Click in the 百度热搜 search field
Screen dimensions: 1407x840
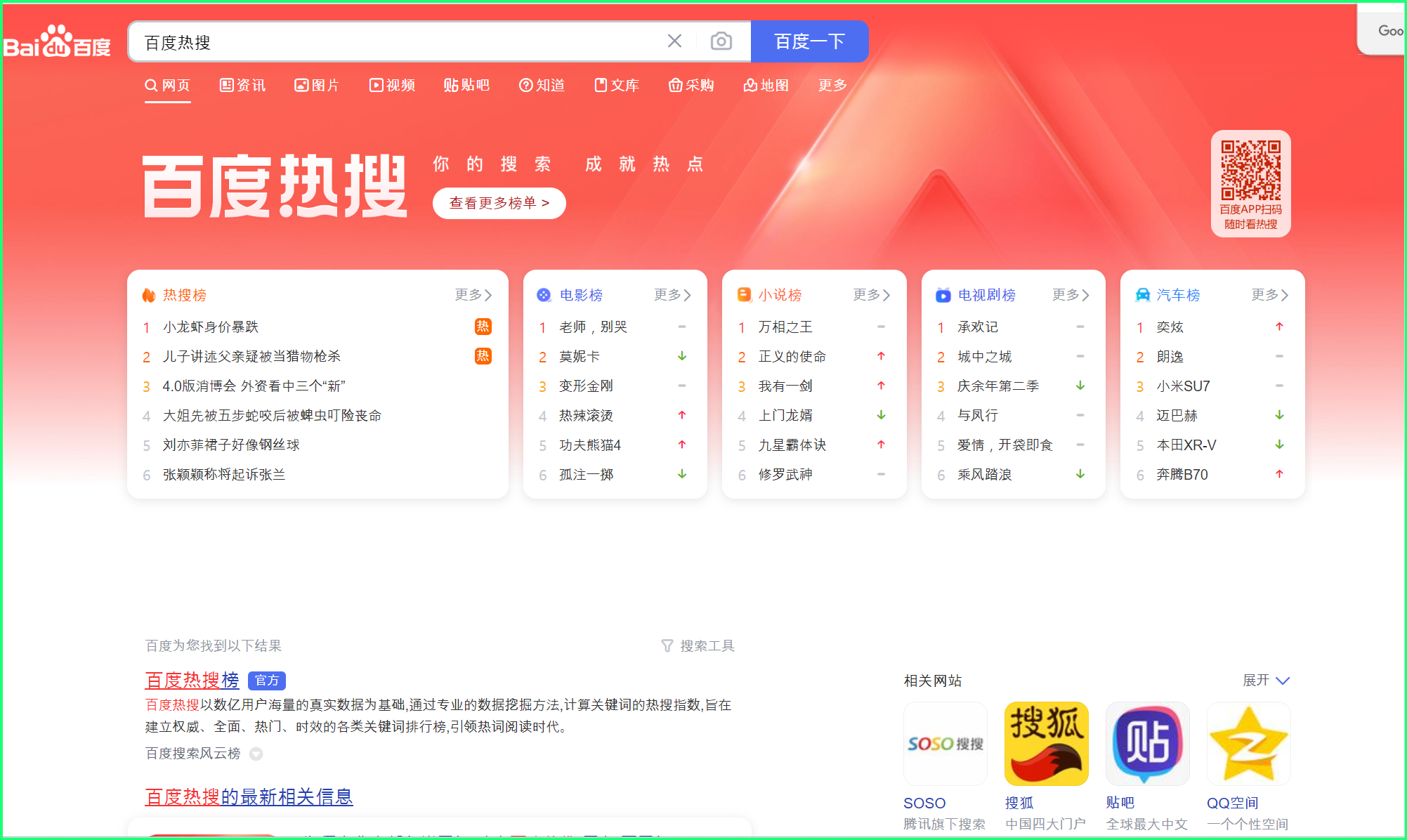click(x=393, y=42)
